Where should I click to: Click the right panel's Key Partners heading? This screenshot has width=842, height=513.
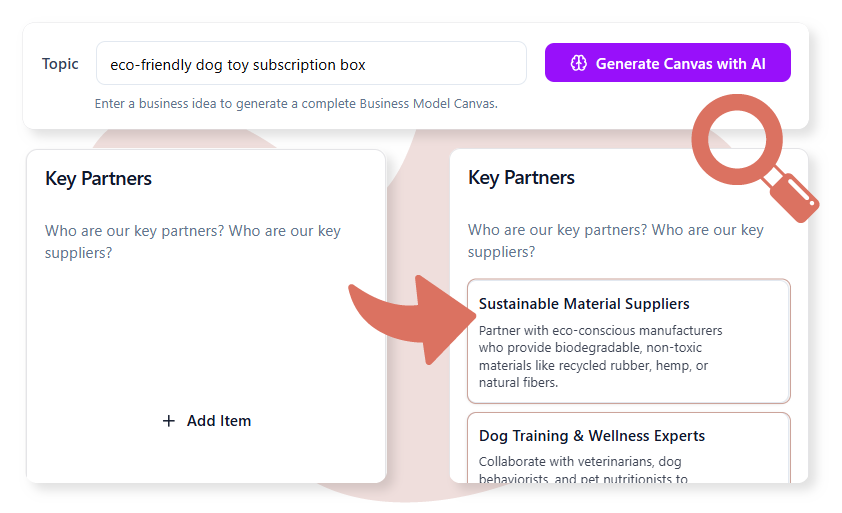(x=522, y=178)
